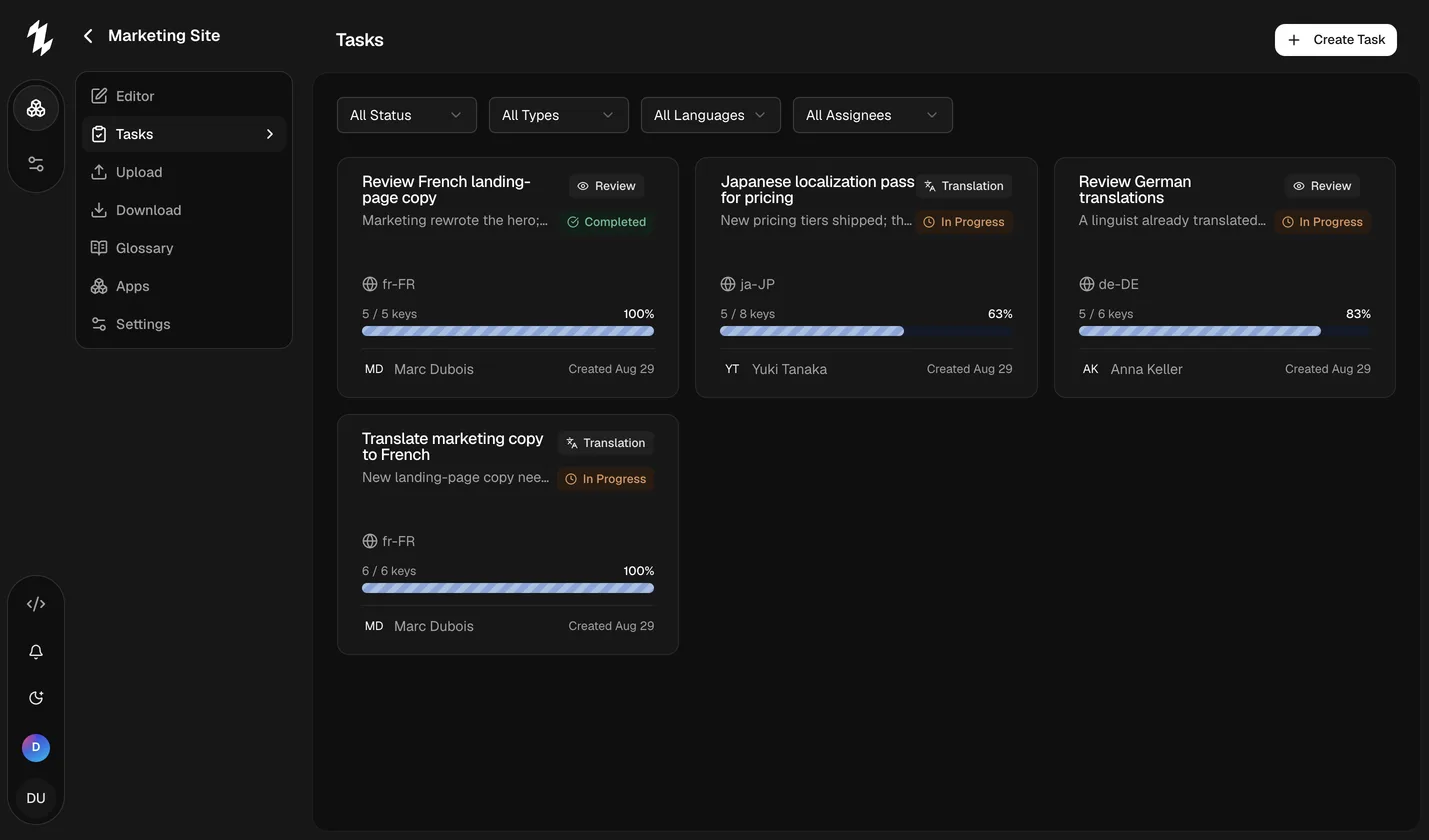Open the All Types dropdown
Viewport: 1429px width, 840px height.
coord(559,115)
